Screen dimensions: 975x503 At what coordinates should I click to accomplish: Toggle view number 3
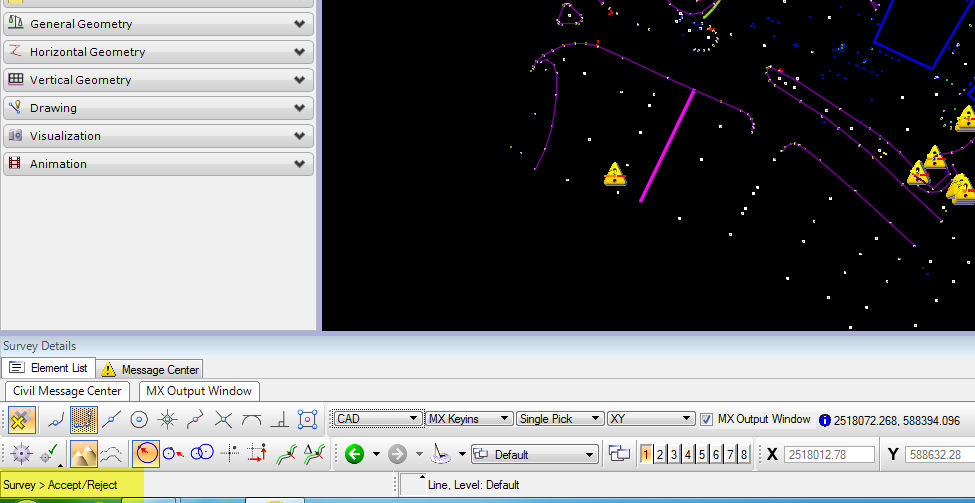(x=674, y=455)
